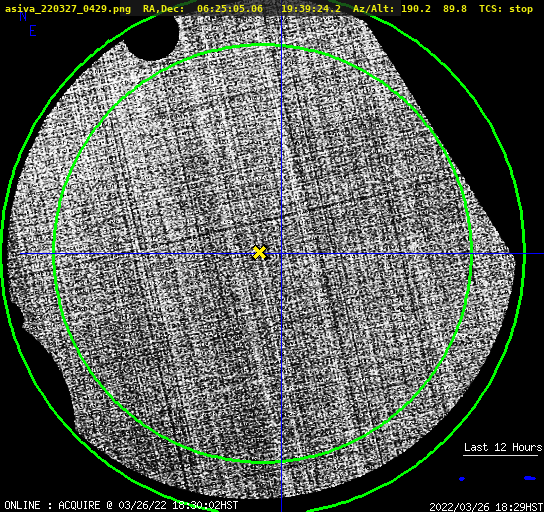Image resolution: width=544 pixels, height=512 pixels.
Task: Click the blue crosshair center intersection
Action: coord(281,254)
